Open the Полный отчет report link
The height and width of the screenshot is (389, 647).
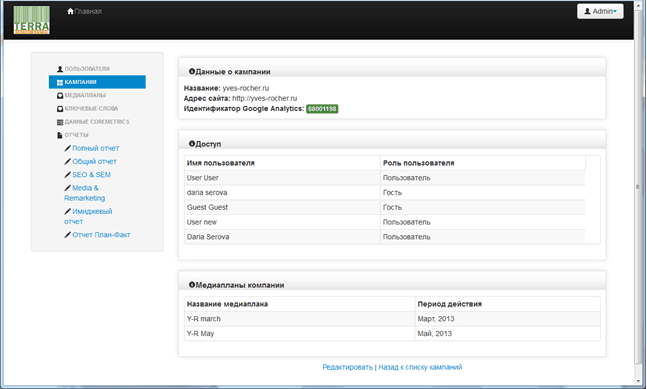[x=95, y=148]
